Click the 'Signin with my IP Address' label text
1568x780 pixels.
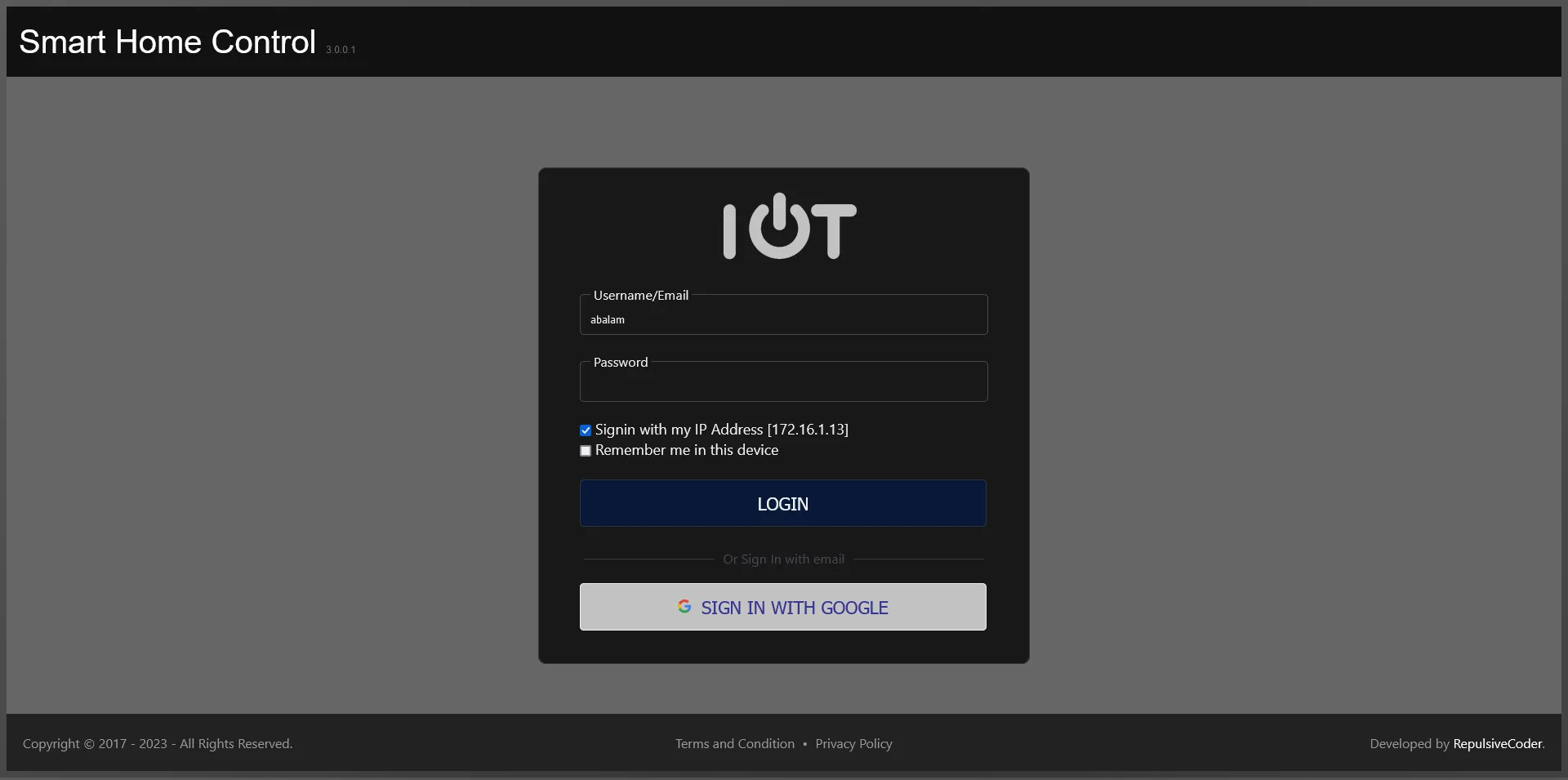point(721,430)
